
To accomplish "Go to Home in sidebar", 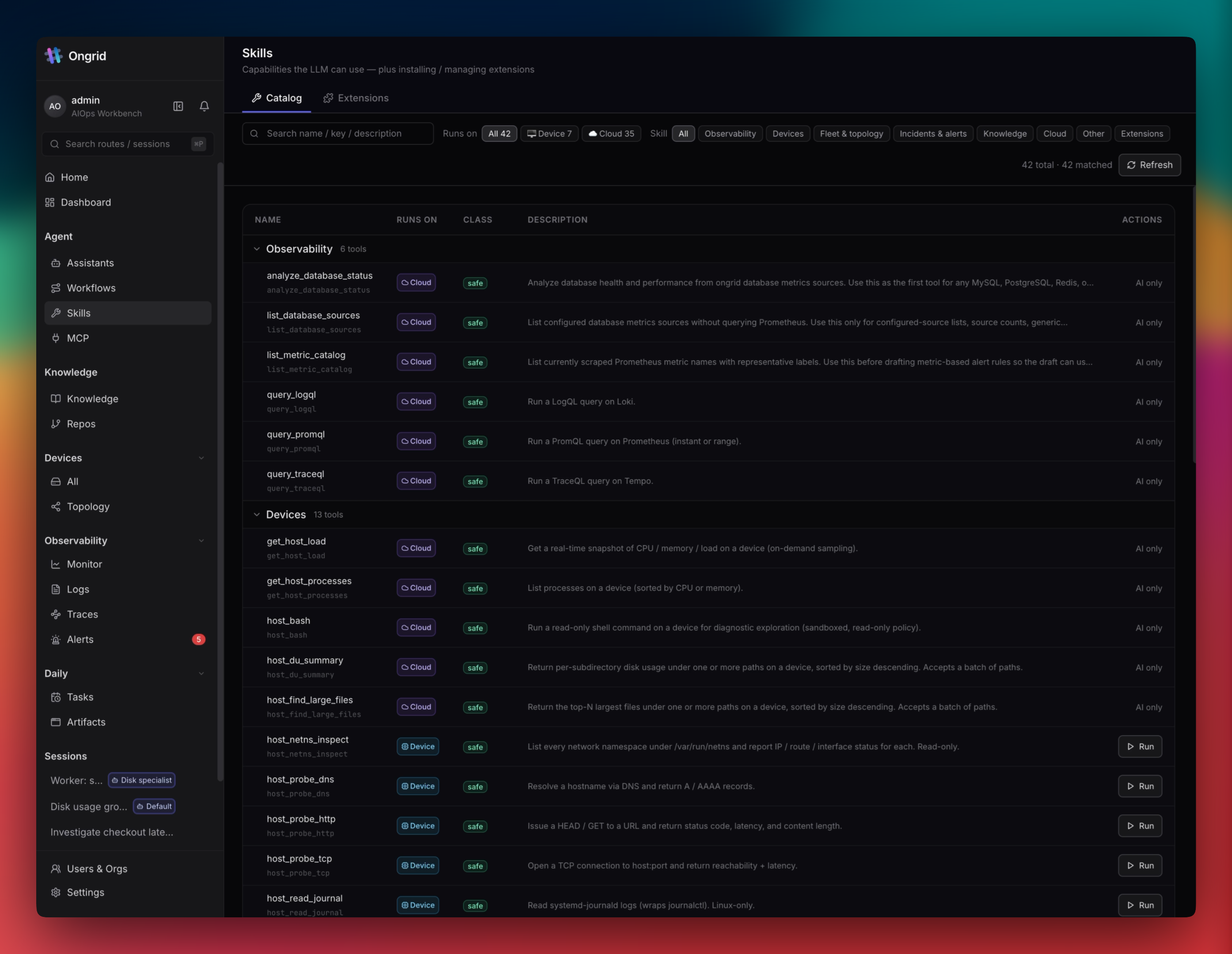I will coord(128,177).
